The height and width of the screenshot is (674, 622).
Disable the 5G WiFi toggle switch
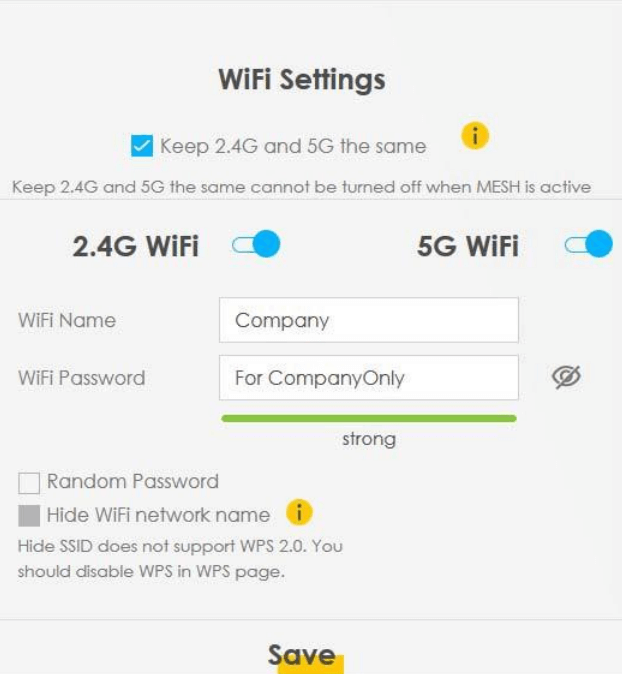[x=588, y=245]
